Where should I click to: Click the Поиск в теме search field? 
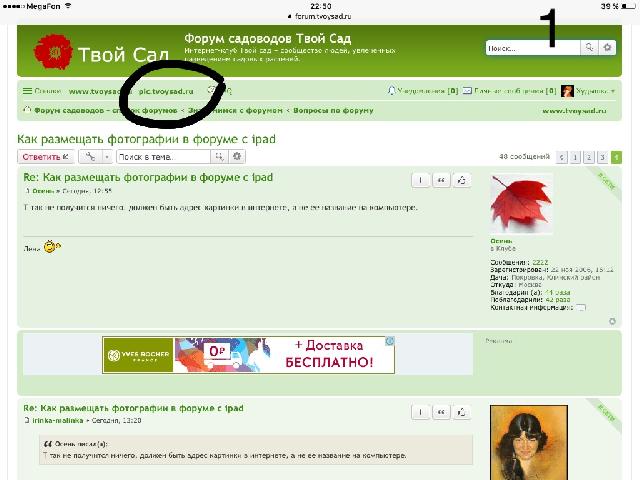(x=162, y=157)
